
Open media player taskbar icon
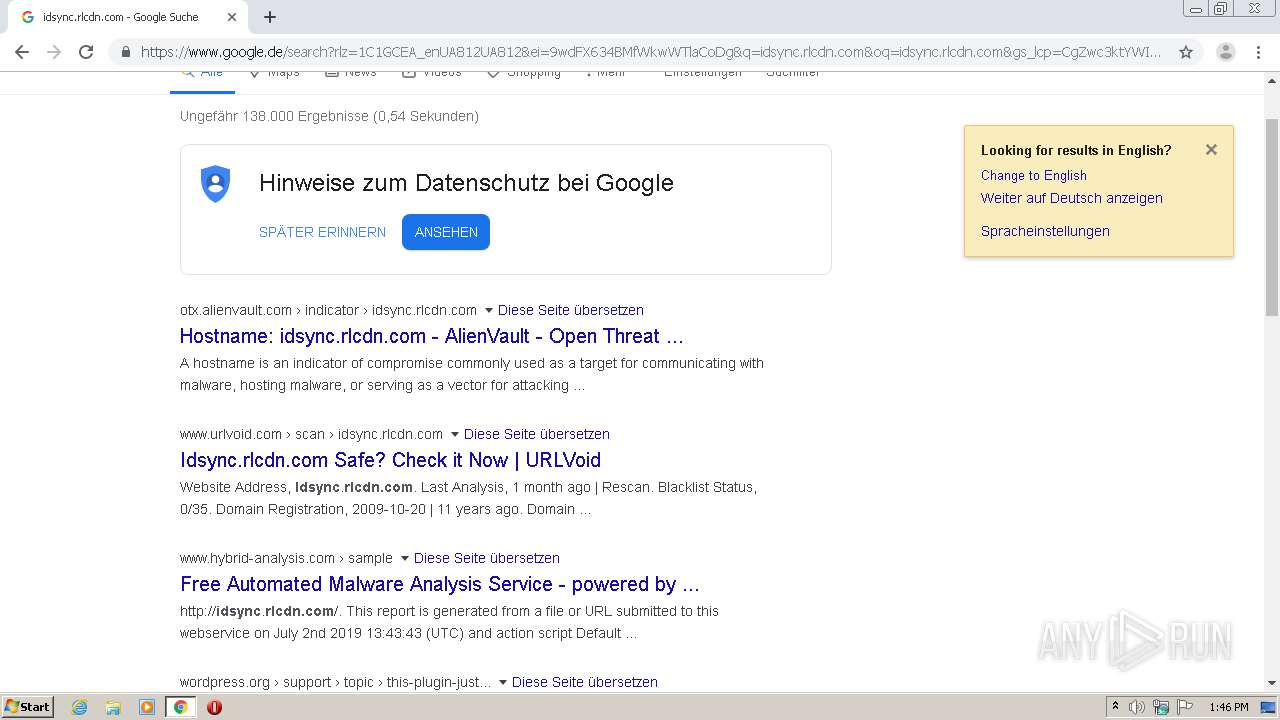tap(147, 707)
